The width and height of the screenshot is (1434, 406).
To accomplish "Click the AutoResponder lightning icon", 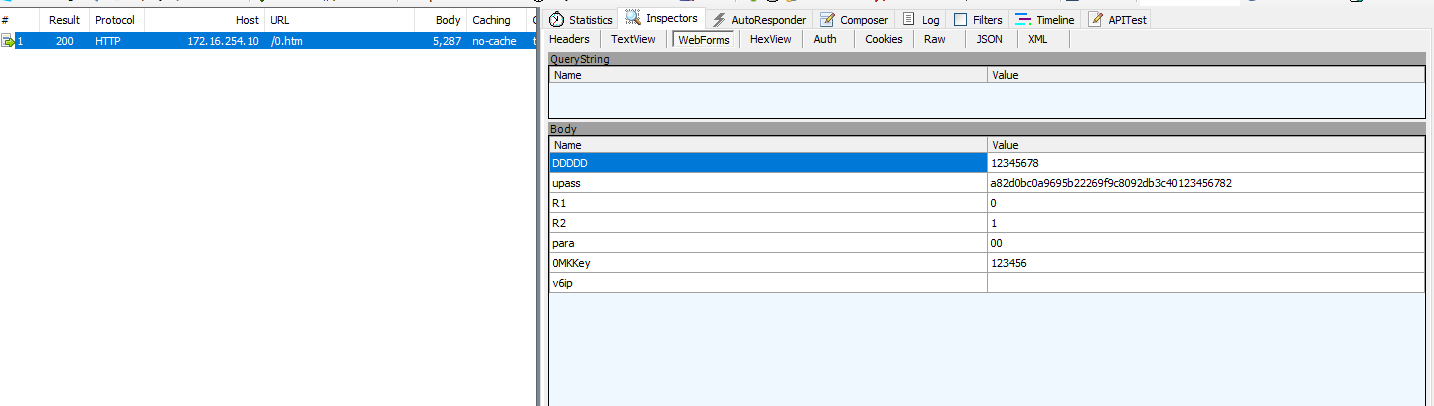I will click(x=720, y=19).
